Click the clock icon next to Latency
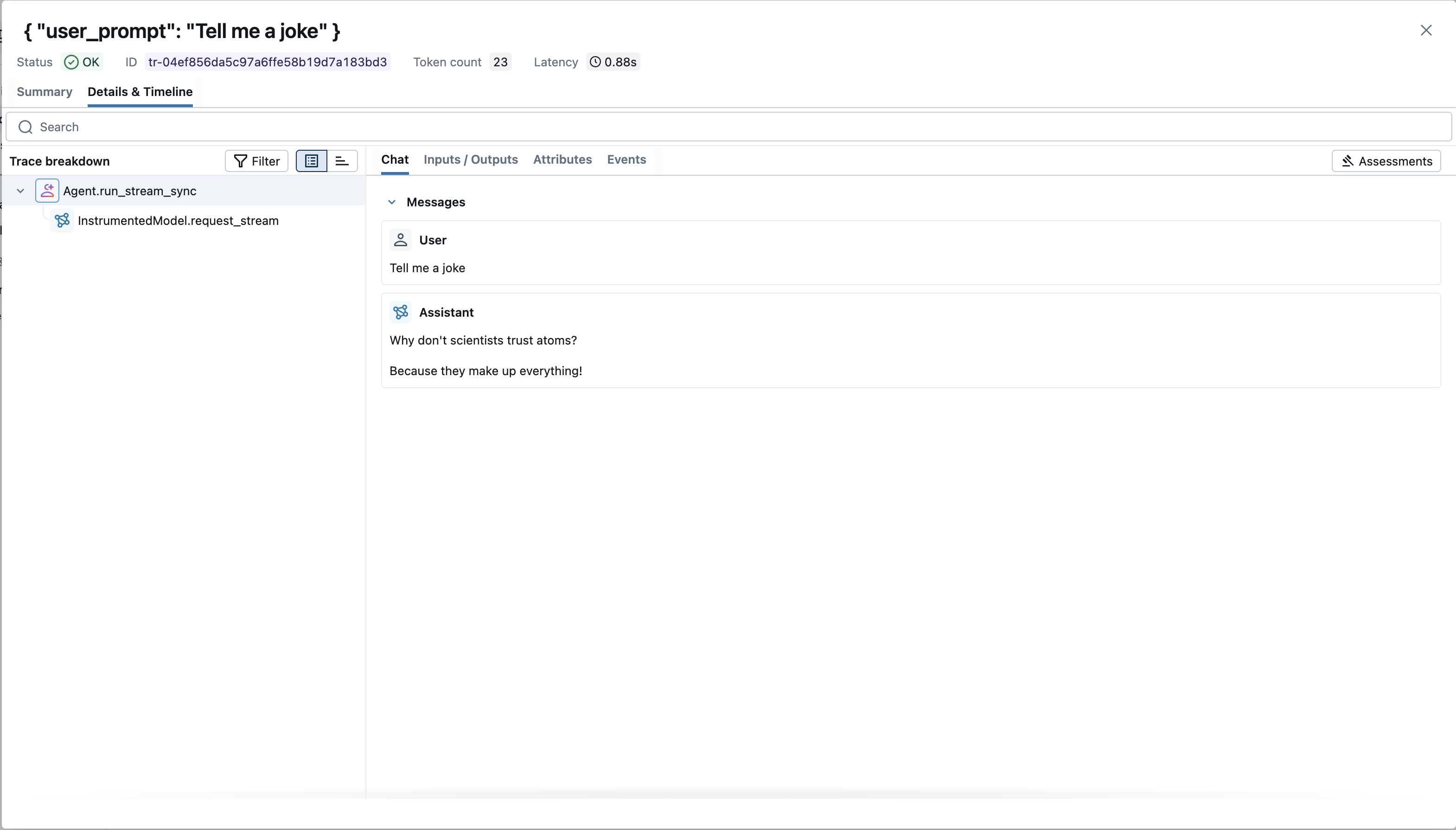Viewport: 1456px width, 830px height. click(596, 62)
